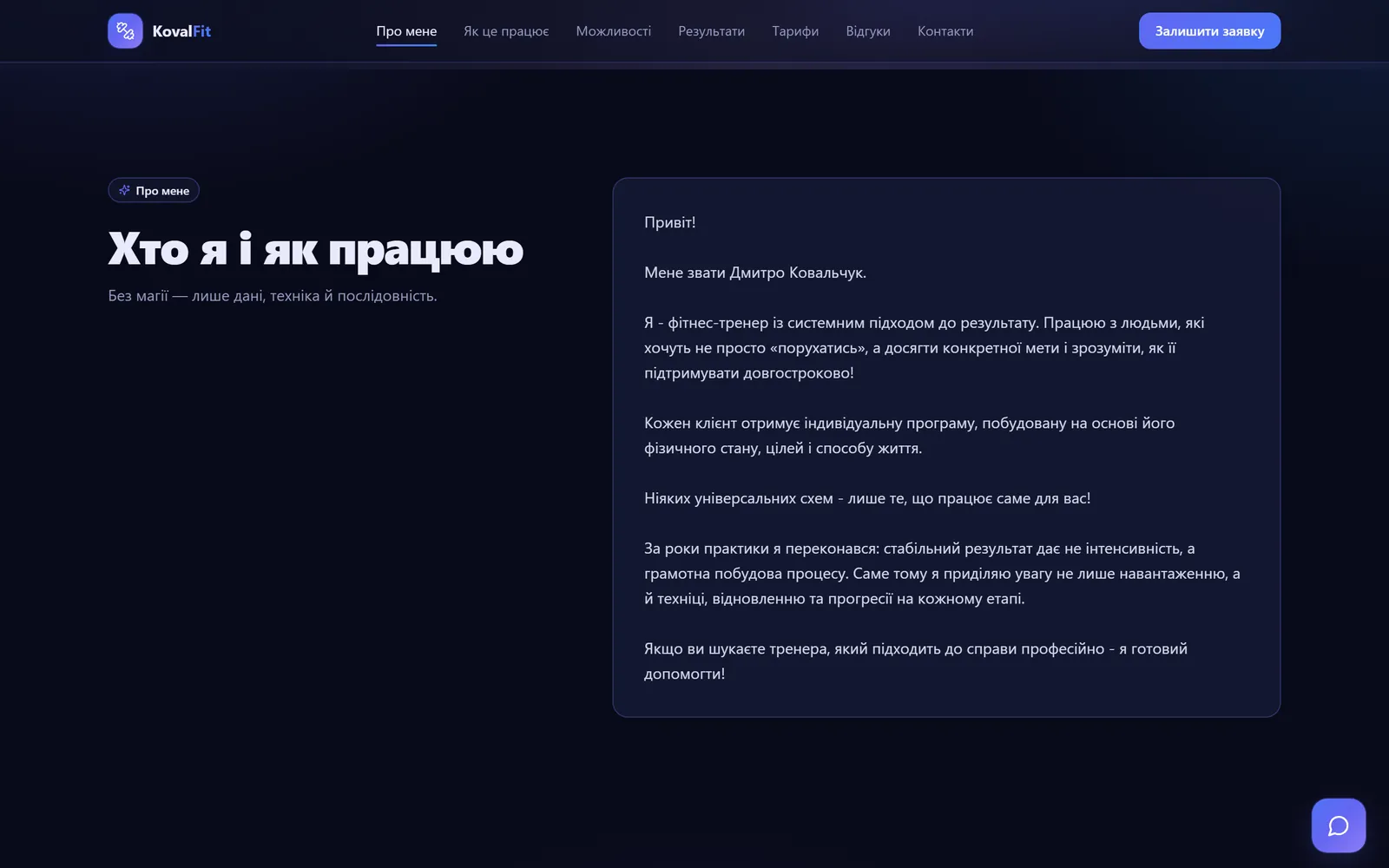Click the line Мене звати Дмитро Ковальчук
The image size is (1389, 868).
coord(755,273)
